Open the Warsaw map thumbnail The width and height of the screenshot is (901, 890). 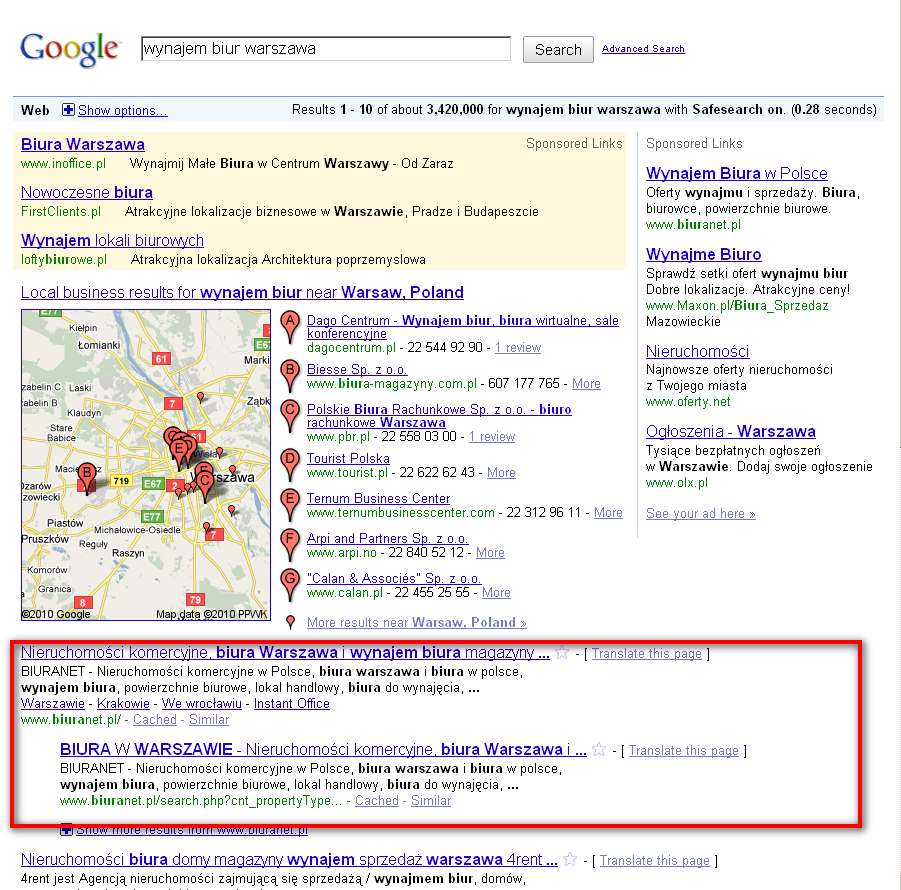(146, 465)
